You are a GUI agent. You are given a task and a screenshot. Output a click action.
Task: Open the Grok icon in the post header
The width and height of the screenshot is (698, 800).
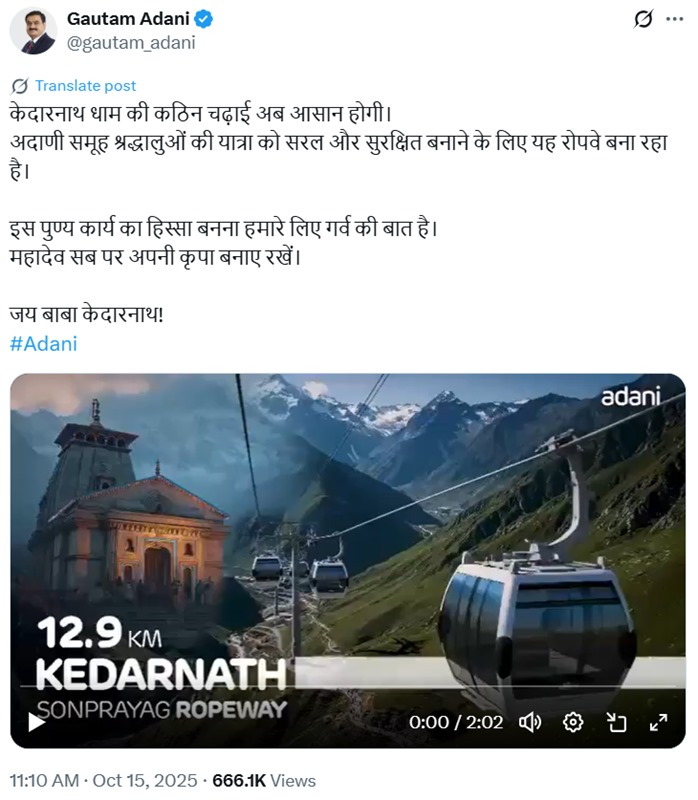[x=643, y=19]
